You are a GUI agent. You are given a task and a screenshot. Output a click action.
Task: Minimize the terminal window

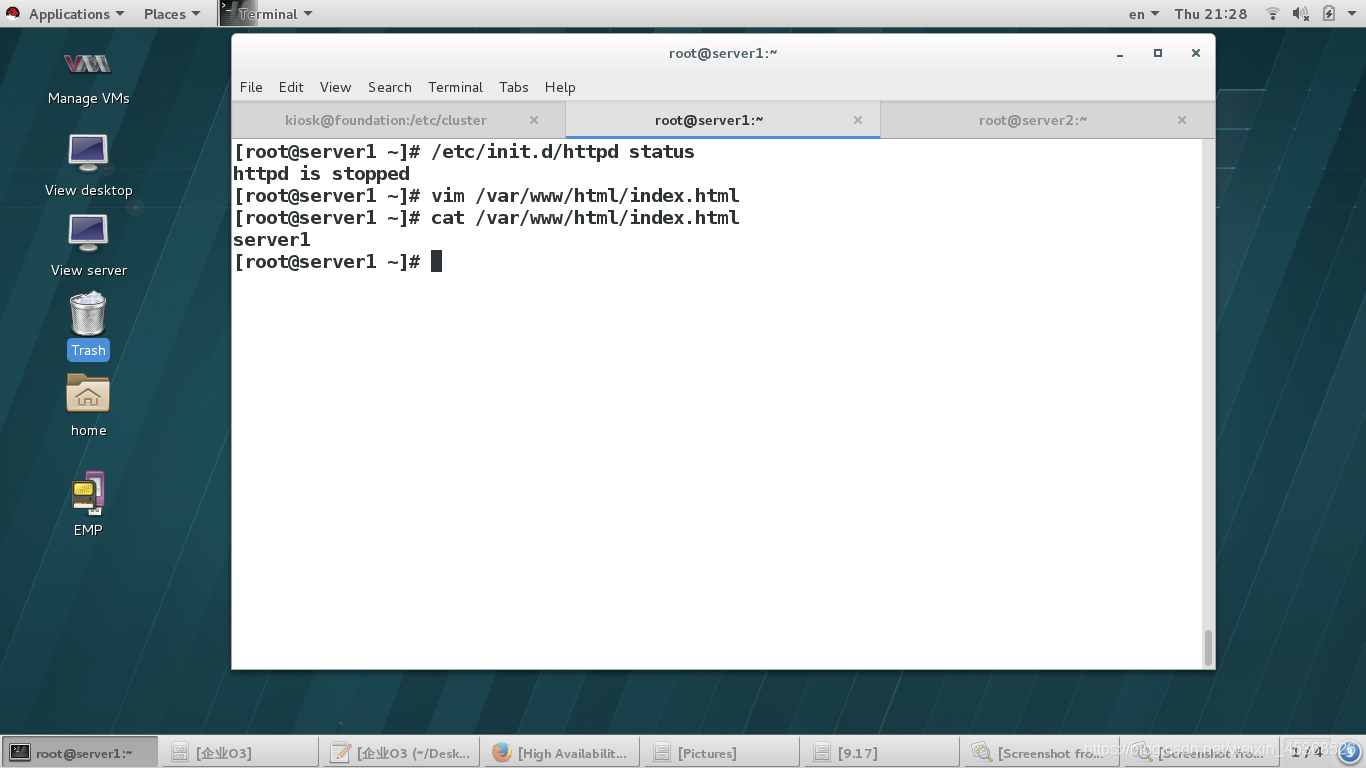tap(1121, 53)
